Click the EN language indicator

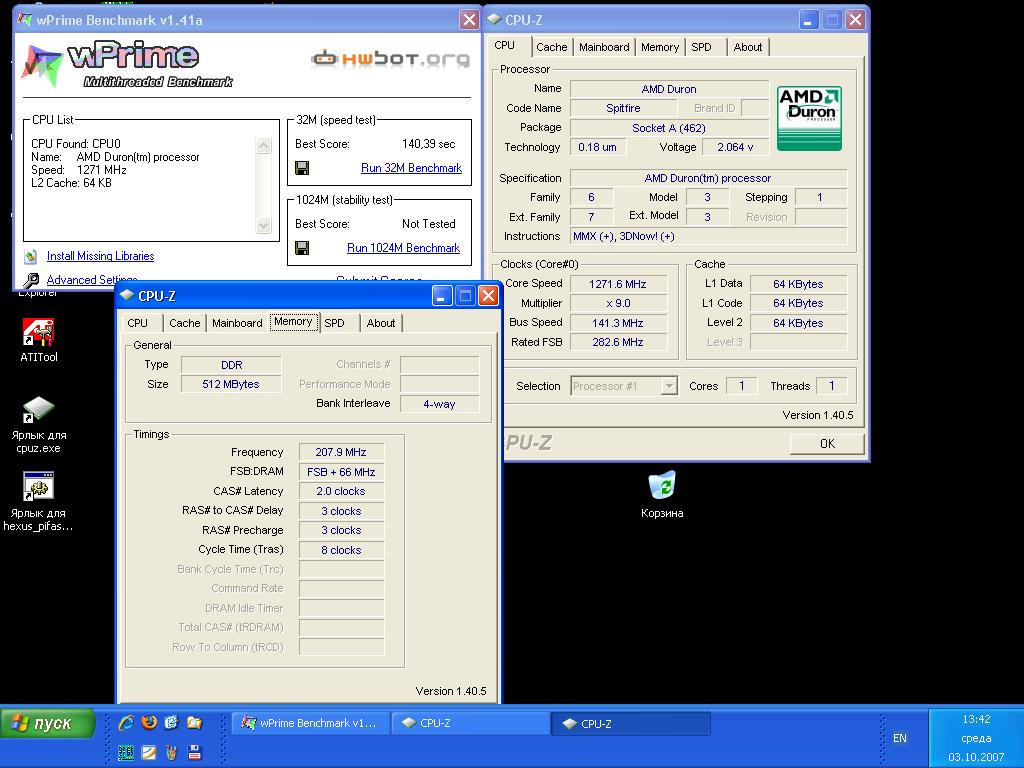[900, 738]
